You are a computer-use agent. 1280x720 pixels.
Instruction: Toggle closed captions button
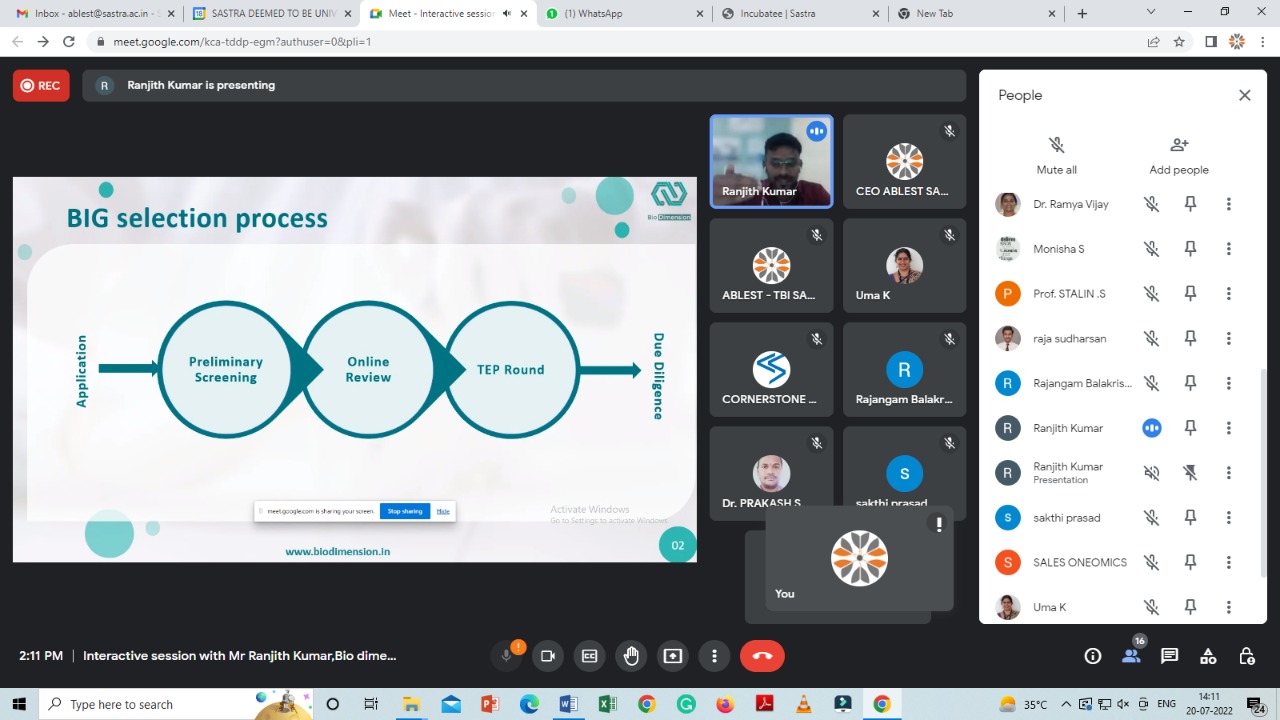(590, 656)
